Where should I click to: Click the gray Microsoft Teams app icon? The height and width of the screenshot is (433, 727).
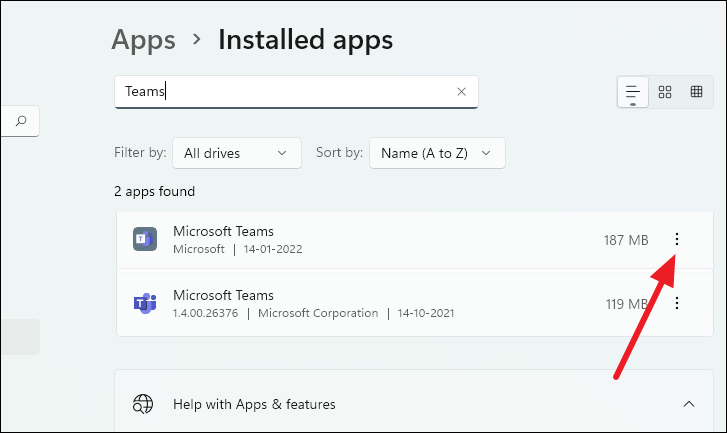click(145, 239)
